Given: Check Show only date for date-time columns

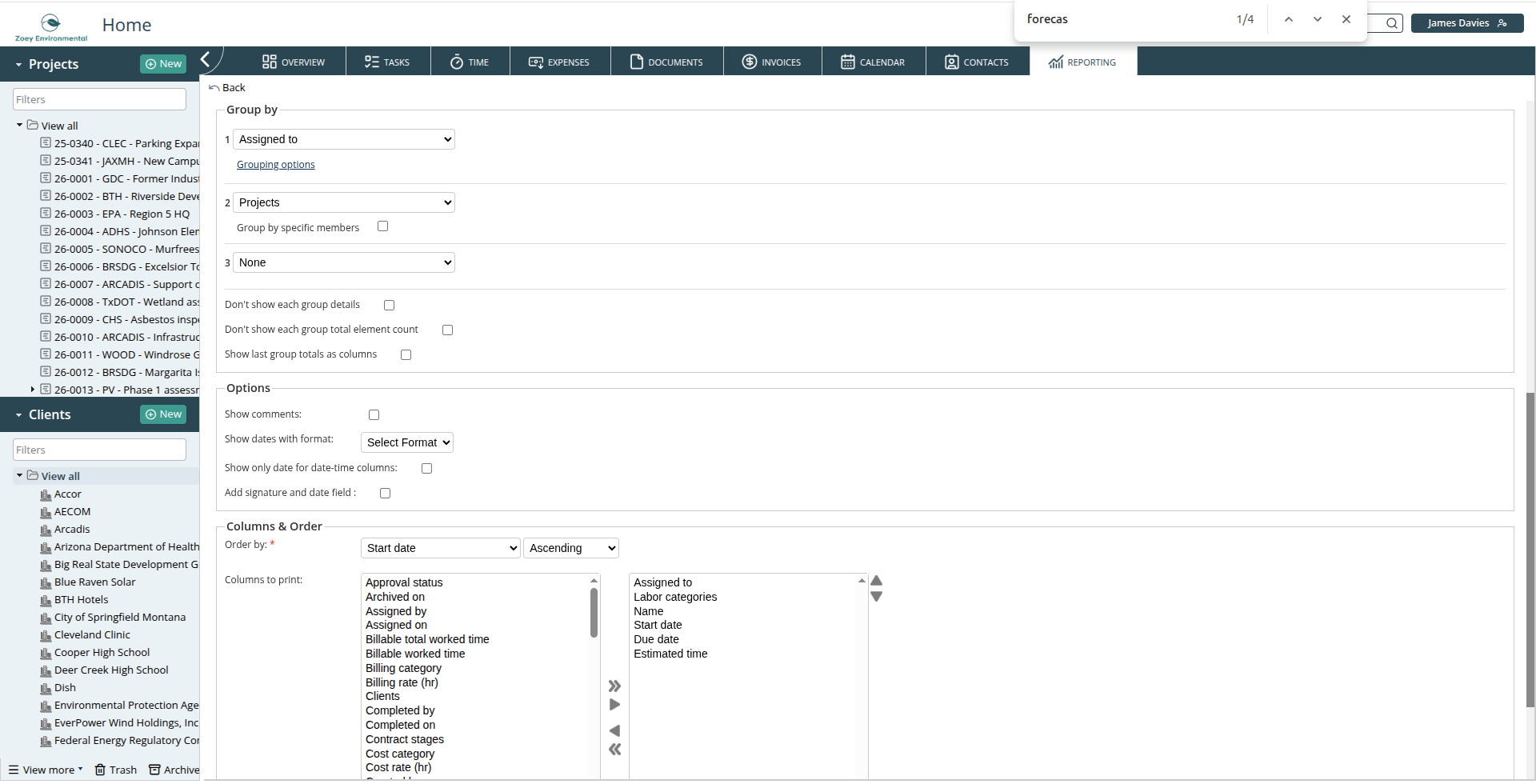Looking at the screenshot, I should click(427, 468).
